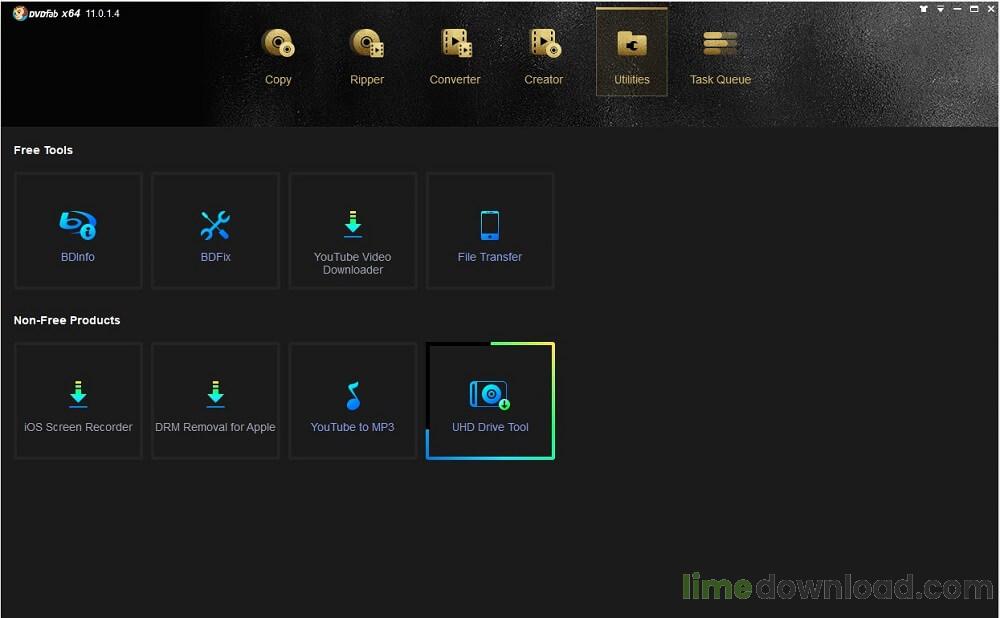Image resolution: width=1000 pixels, height=618 pixels.
Task: Open the title bar dropdown menu
Action: (x=940, y=9)
